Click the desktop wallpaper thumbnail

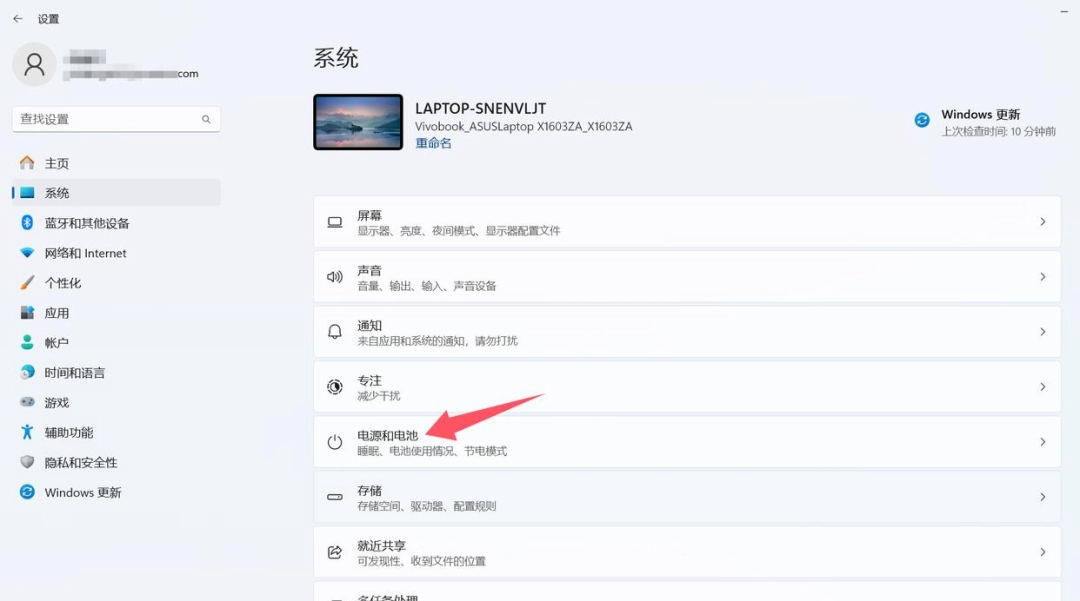tap(358, 122)
